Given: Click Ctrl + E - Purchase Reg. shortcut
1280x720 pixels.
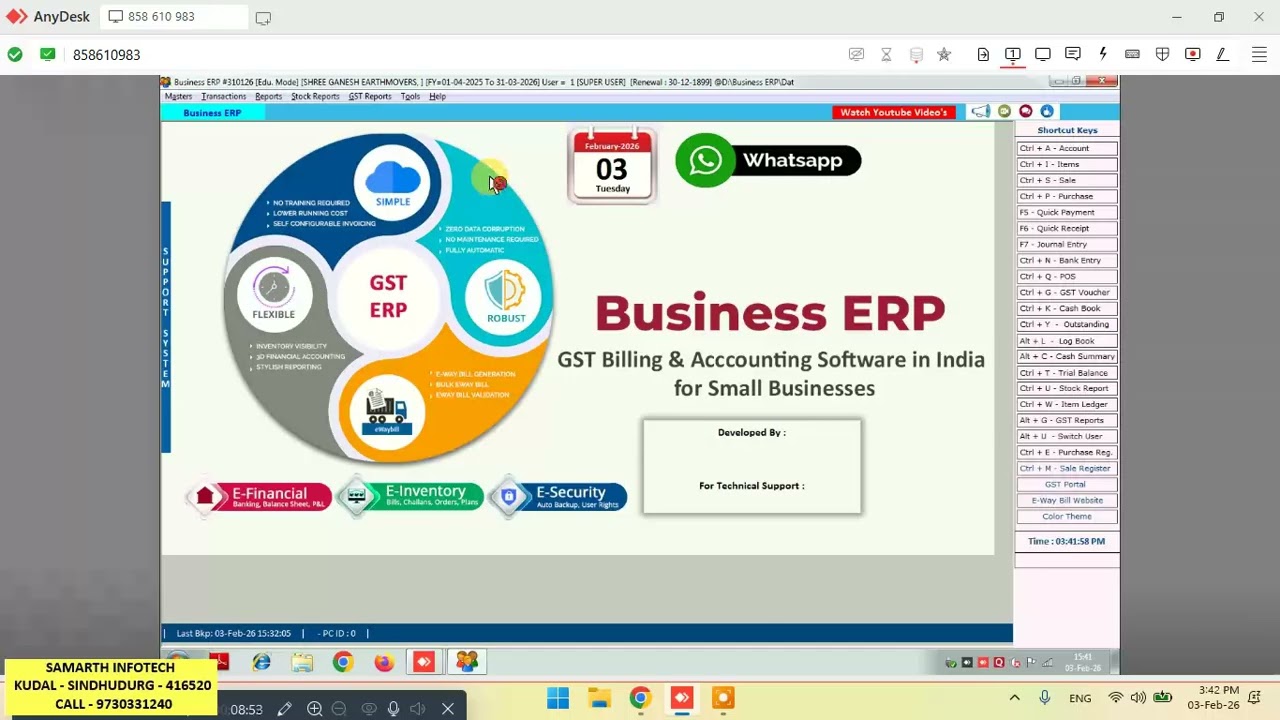Looking at the screenshot, I should tap(1067, 452).
